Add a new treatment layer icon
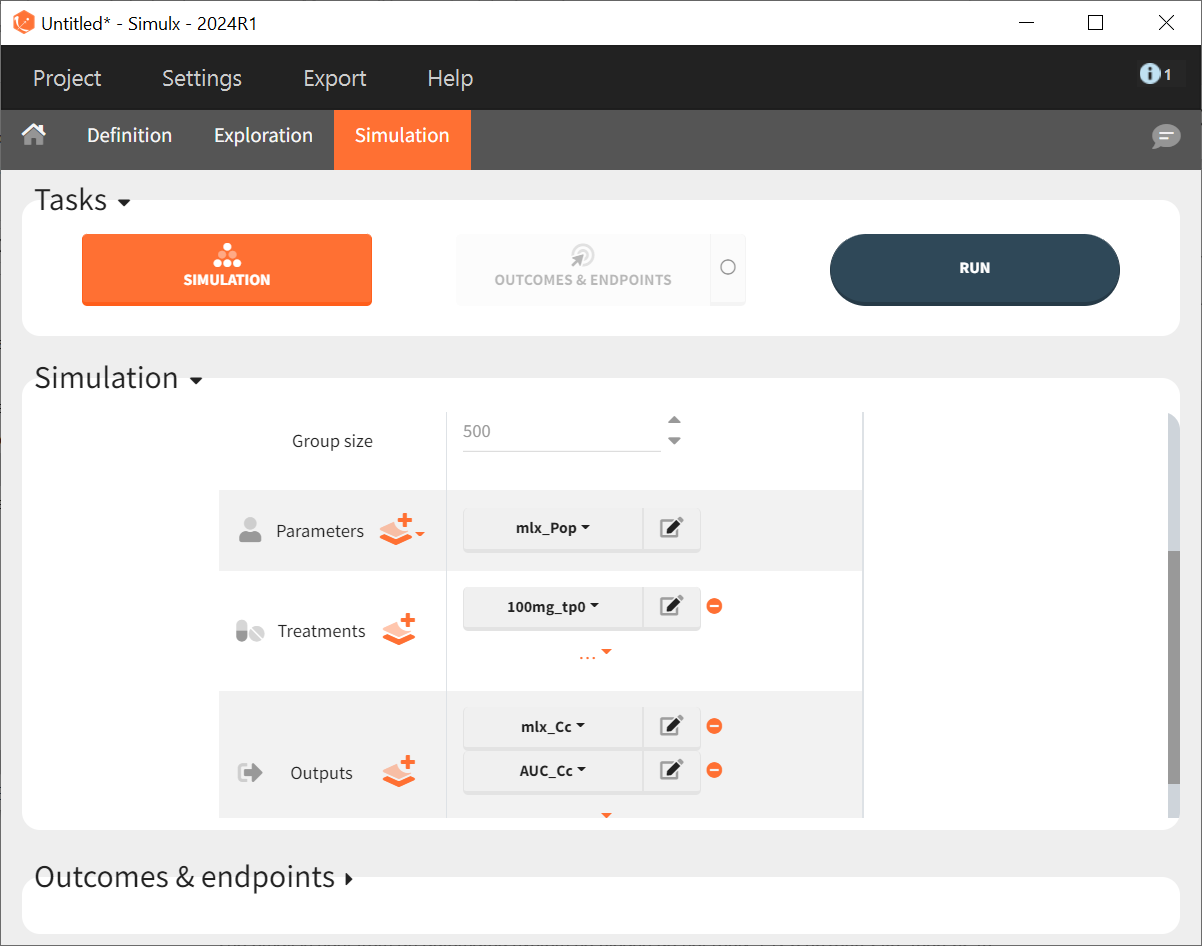The image size is (1202, 946). pos(399,630)
